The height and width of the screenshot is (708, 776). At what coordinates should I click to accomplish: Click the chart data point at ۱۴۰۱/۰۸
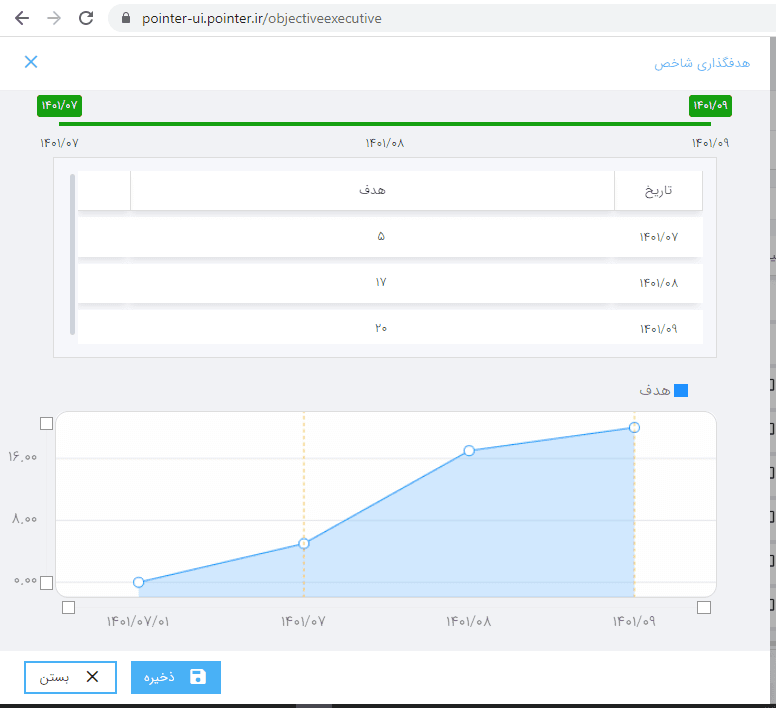pos(469,451)
